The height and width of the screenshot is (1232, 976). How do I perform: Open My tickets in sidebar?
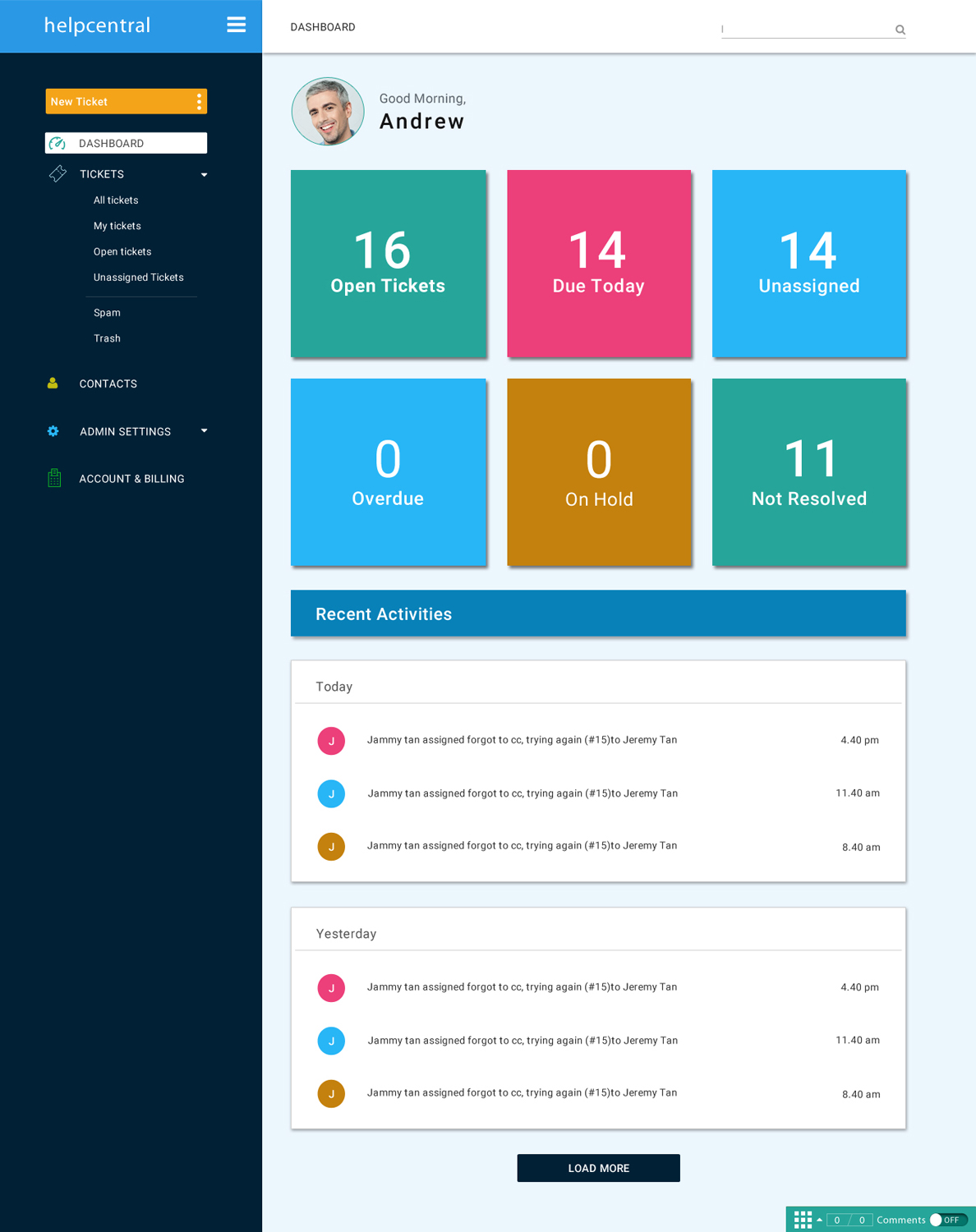pos(117,226)
